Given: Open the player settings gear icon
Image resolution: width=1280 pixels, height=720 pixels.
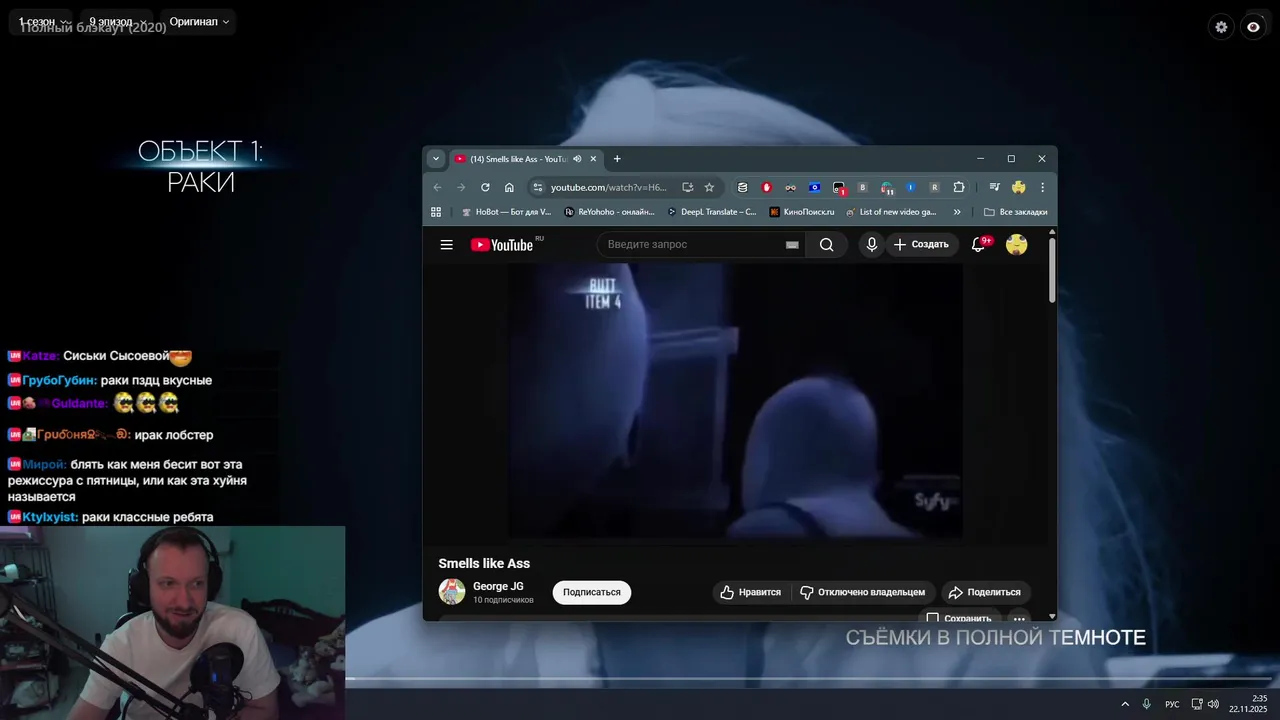Looking at the screenshot, I should (x=1221, y=27).
